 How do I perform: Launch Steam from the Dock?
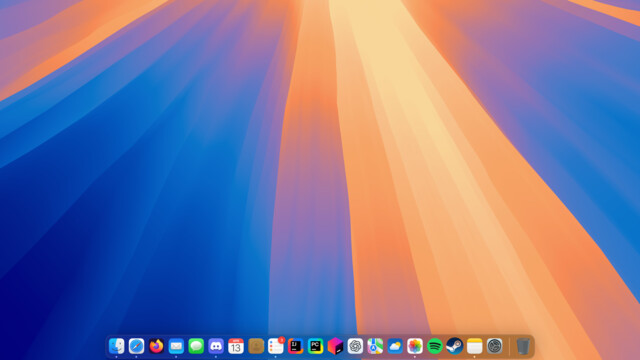tap(455, 346)
